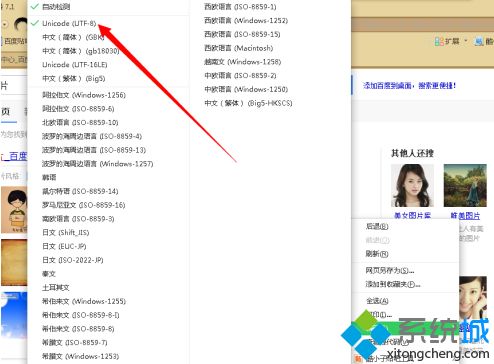Image resolution: width=494 pixels, height=364 pixels.
Task: Open the dropdown arrow beside 扩展
Action: tap(466, 41)
